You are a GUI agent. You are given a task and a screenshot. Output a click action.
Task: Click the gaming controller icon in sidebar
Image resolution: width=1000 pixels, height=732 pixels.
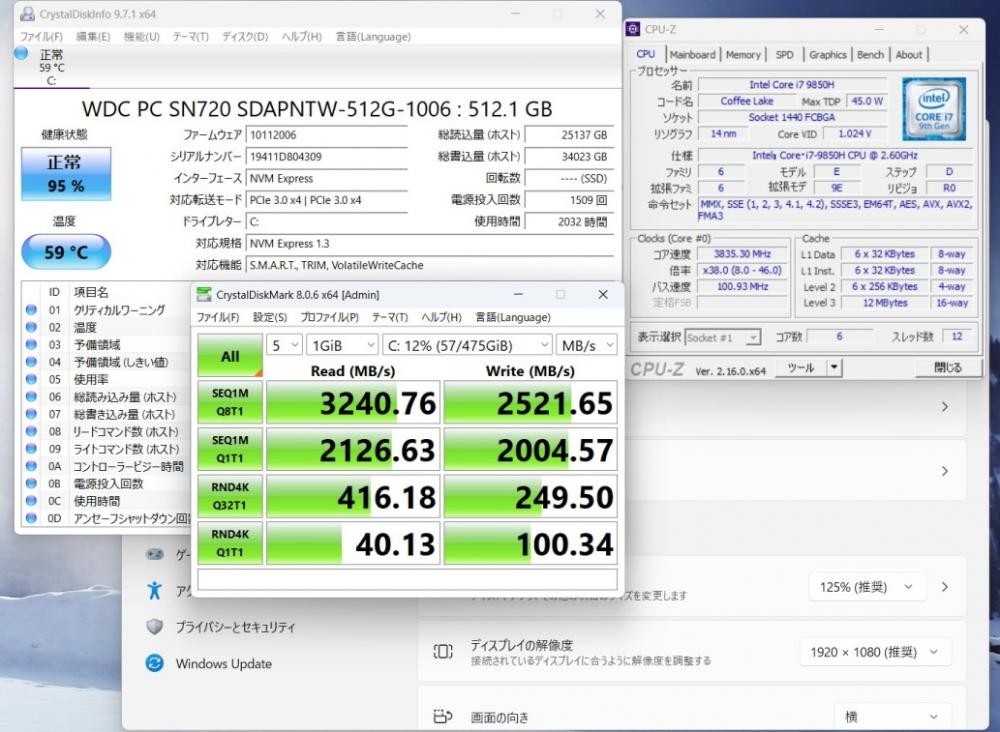tap(154, 554)
